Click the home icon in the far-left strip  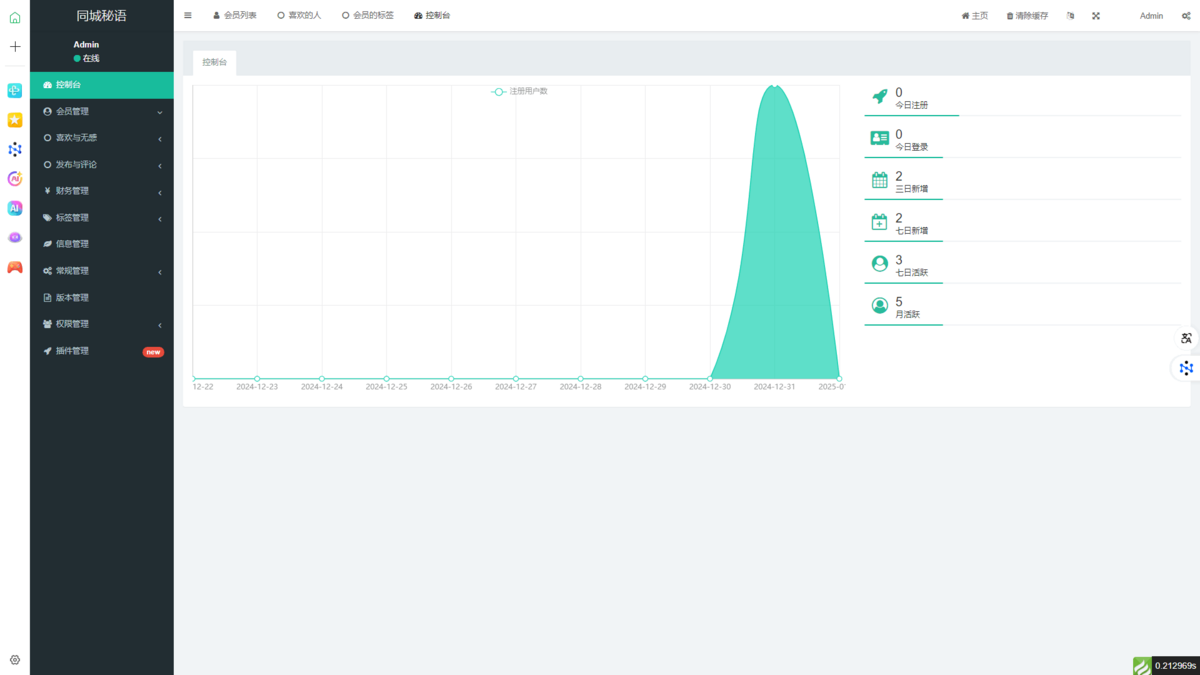[15, 17]
